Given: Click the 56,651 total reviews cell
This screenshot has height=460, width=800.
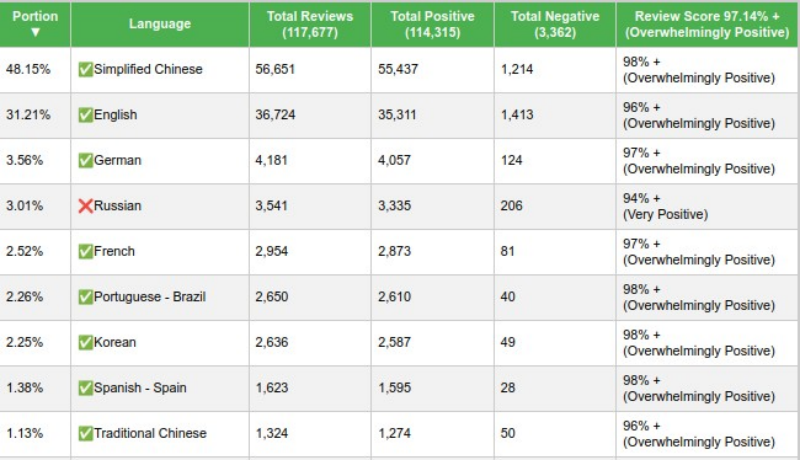Looking at the screenshot, I should (277, 70).
